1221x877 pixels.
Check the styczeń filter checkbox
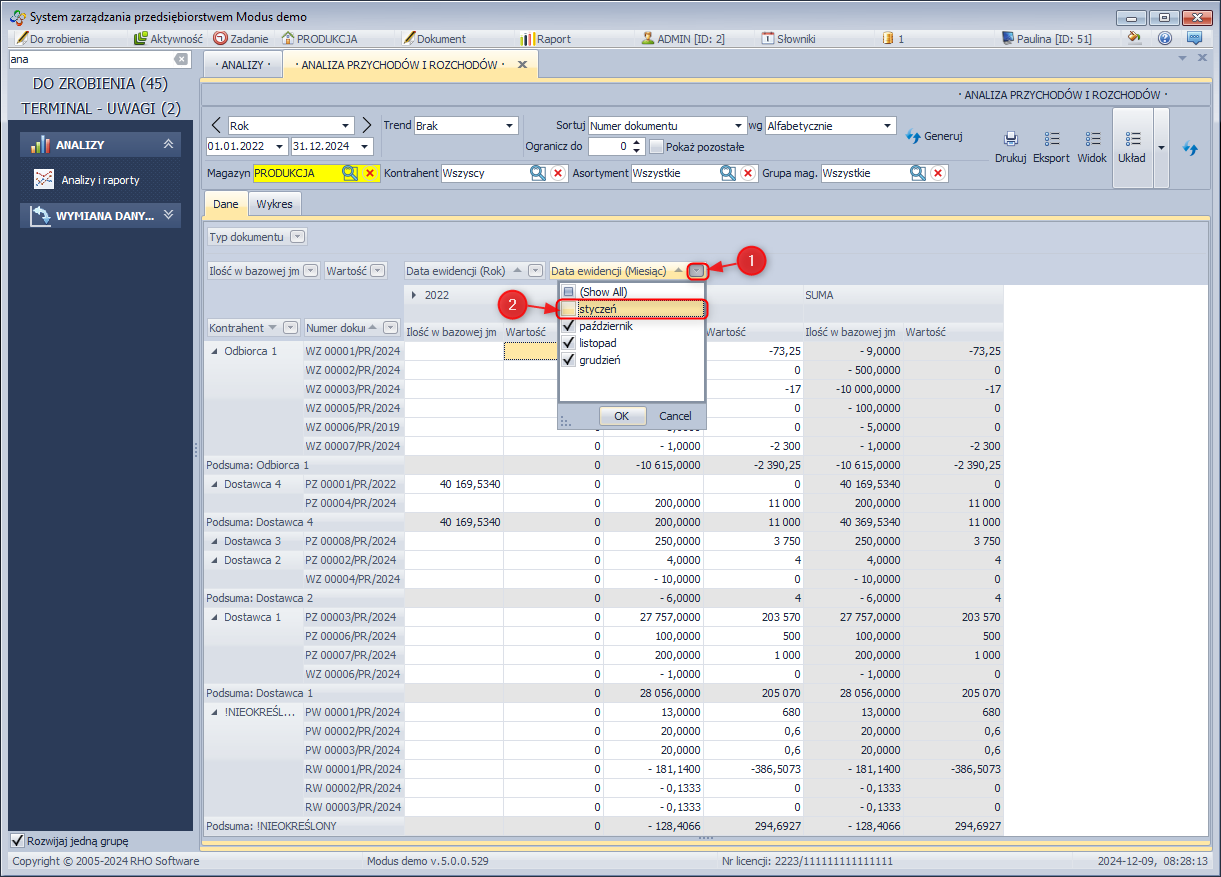click(568, 309)
